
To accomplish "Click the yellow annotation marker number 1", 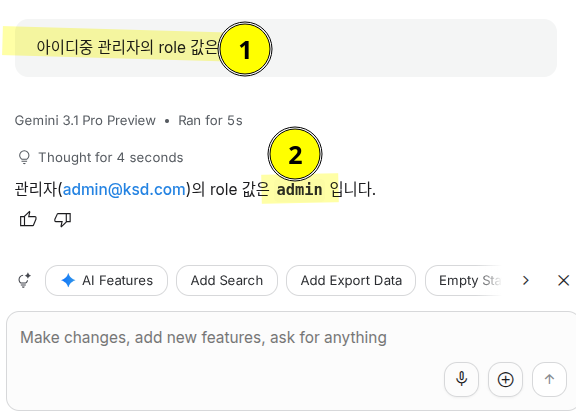I will [x=245, y=49].
